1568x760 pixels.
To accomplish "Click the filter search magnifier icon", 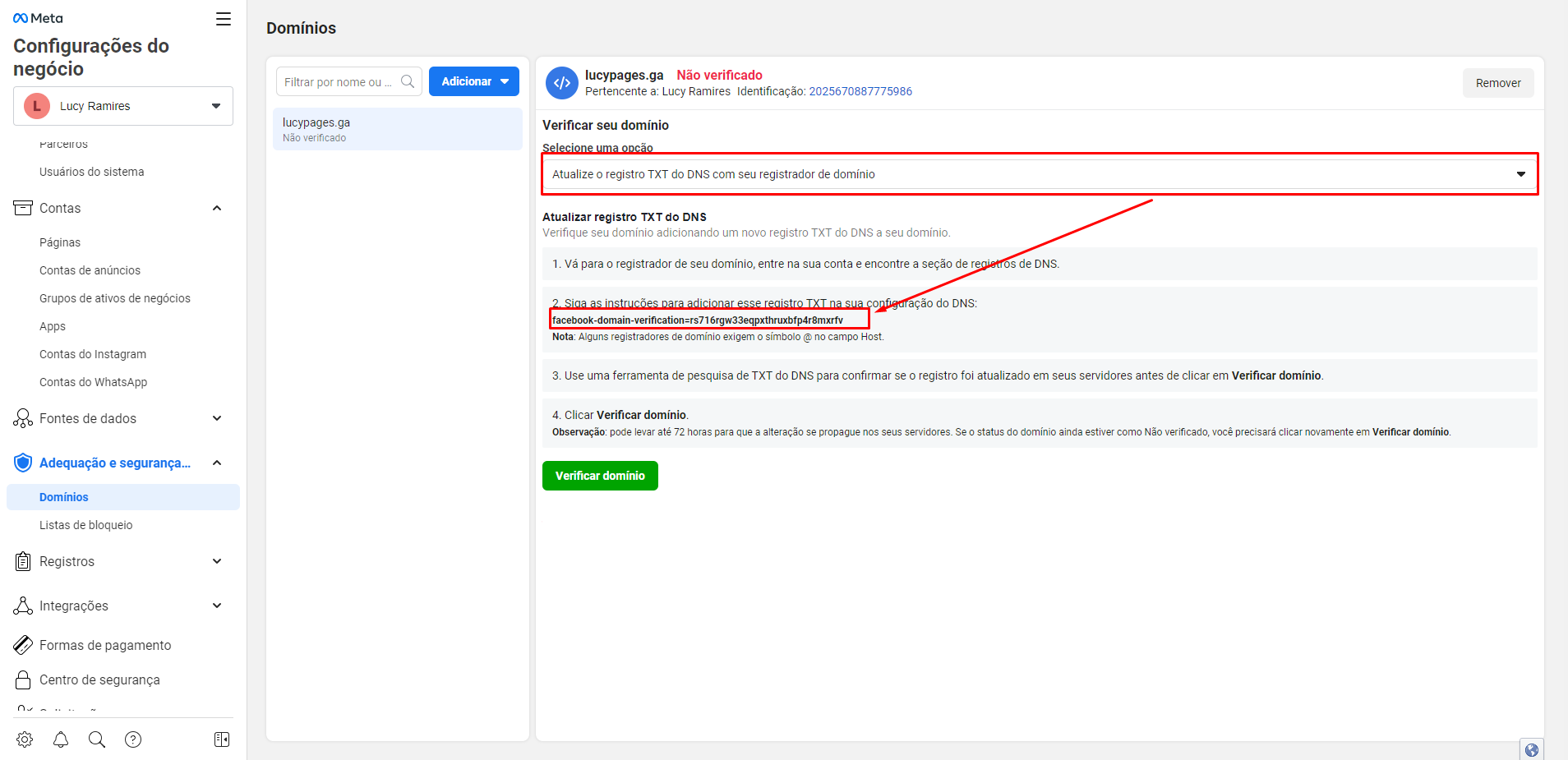I will [408, 81].
